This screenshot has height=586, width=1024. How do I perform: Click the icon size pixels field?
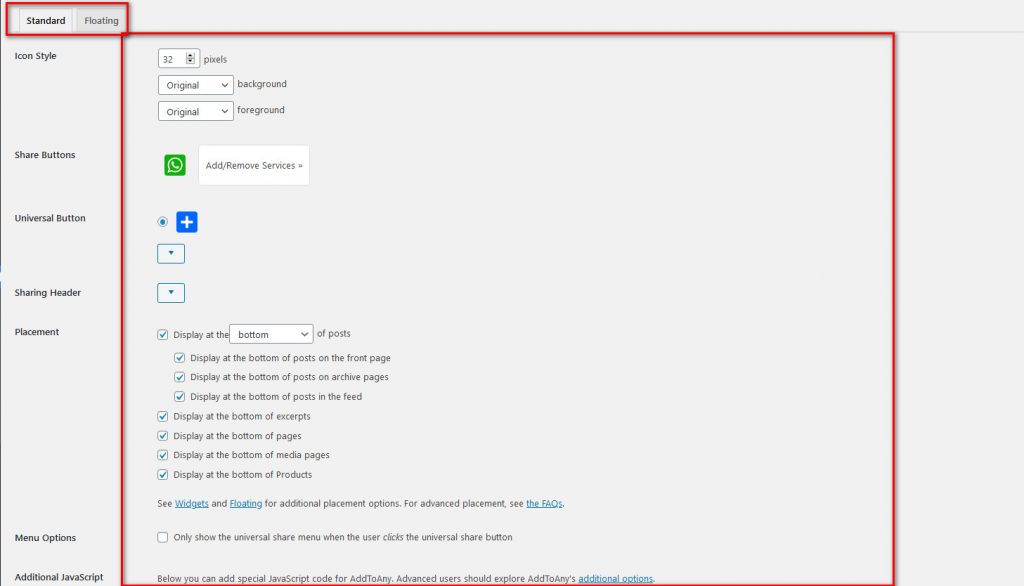tap(178, 59)
